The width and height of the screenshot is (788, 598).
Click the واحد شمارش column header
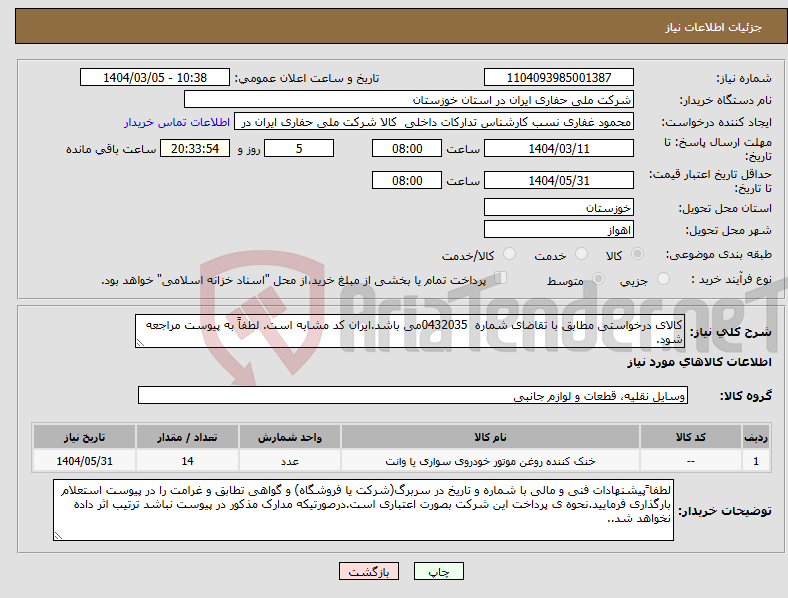[x=290, y=437]
